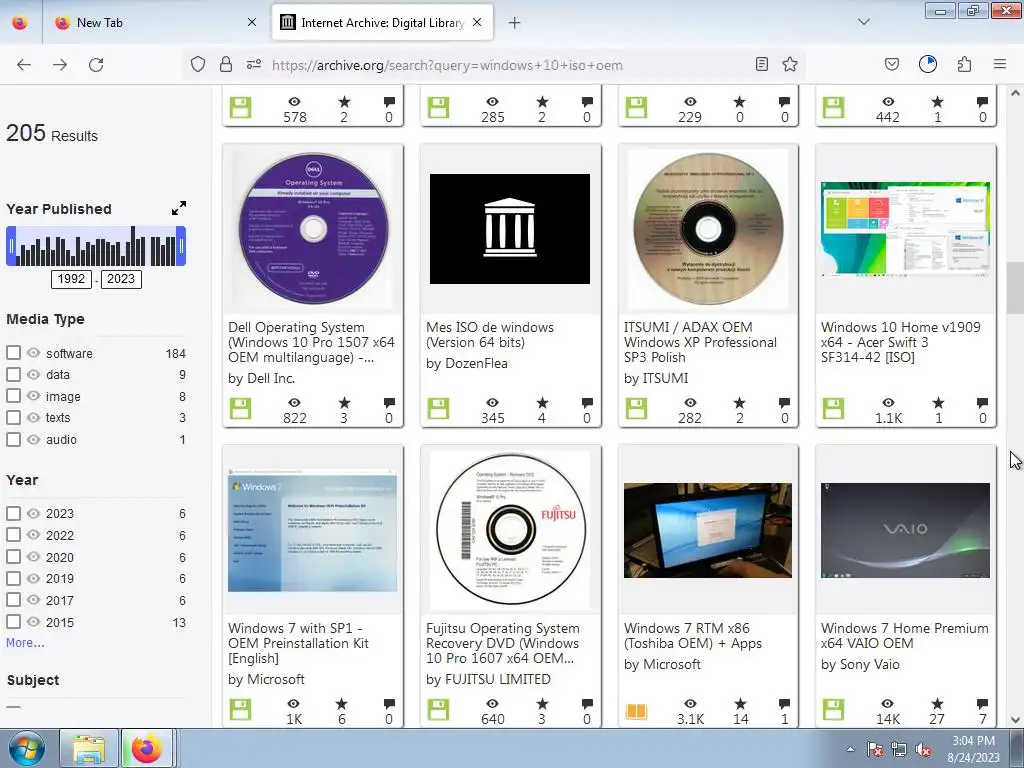Click muted volume icon in system tray

tap(923, 749)
